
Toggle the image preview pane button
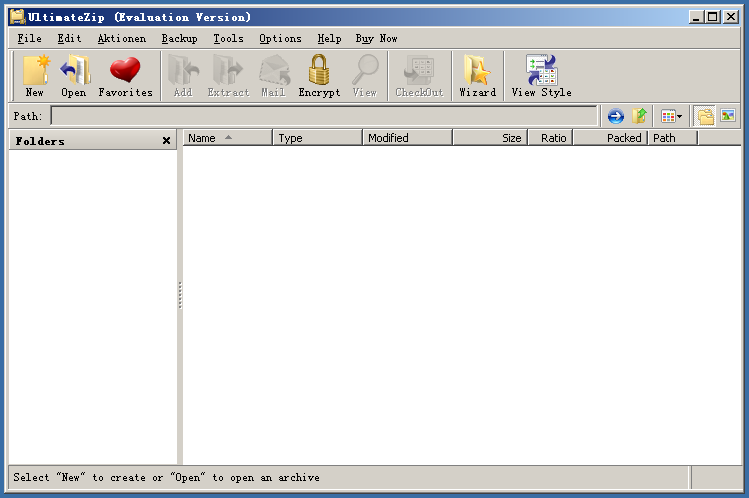(727, 117)
